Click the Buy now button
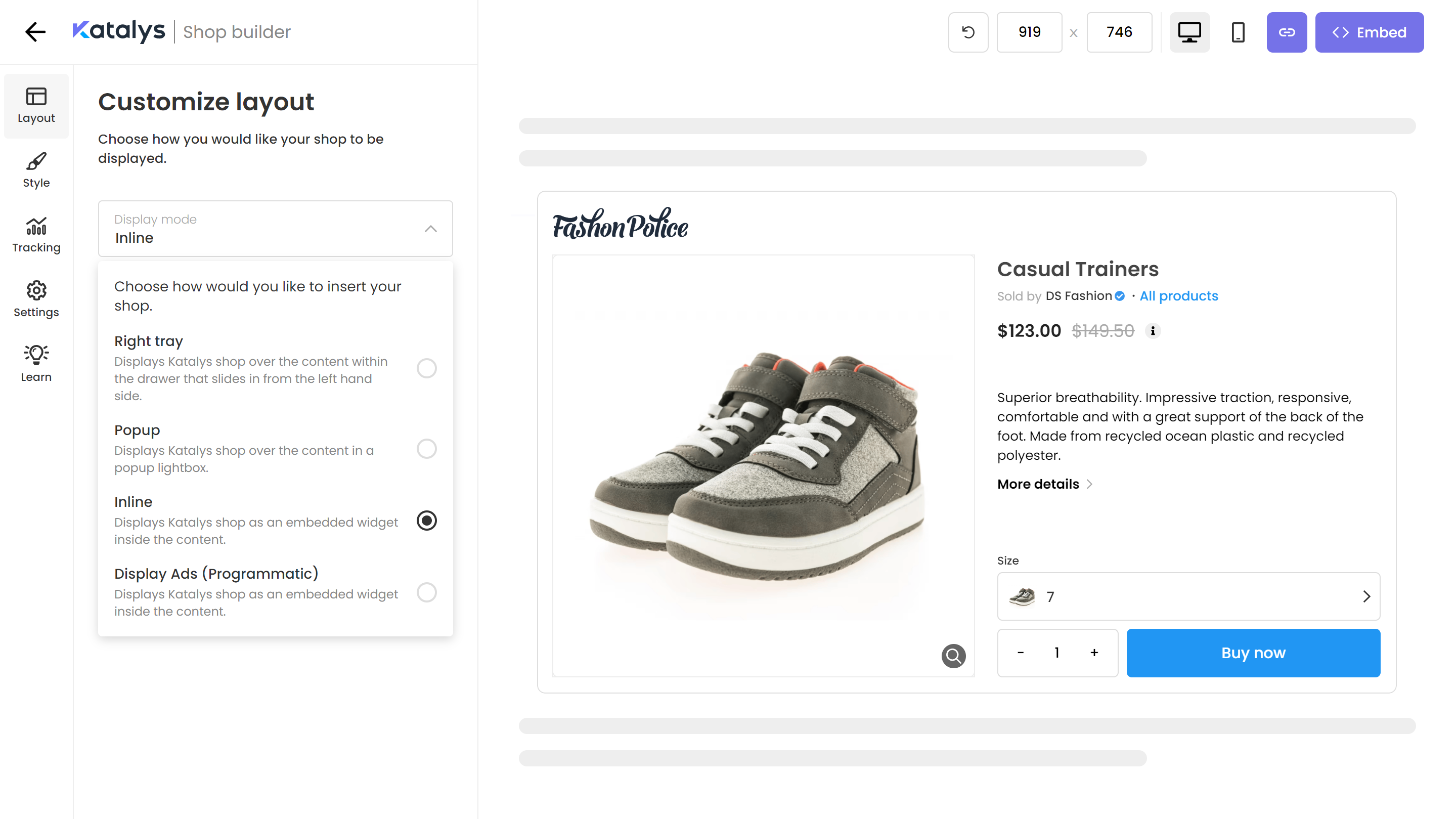This screenshot has height=819, width=1456. (1253, 653)
